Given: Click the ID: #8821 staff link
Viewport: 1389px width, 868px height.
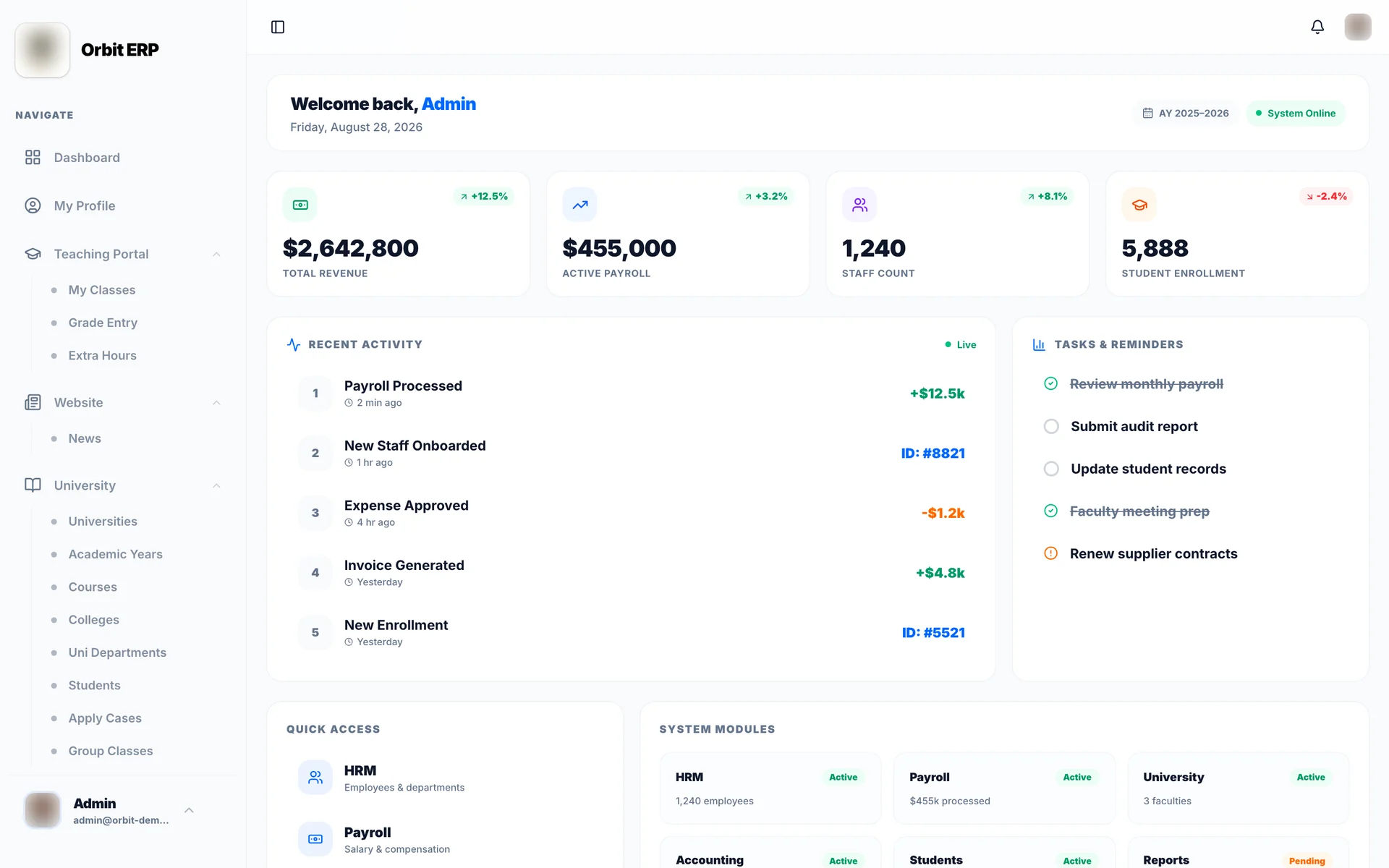Looking at the screenshot, I should 933,454.
